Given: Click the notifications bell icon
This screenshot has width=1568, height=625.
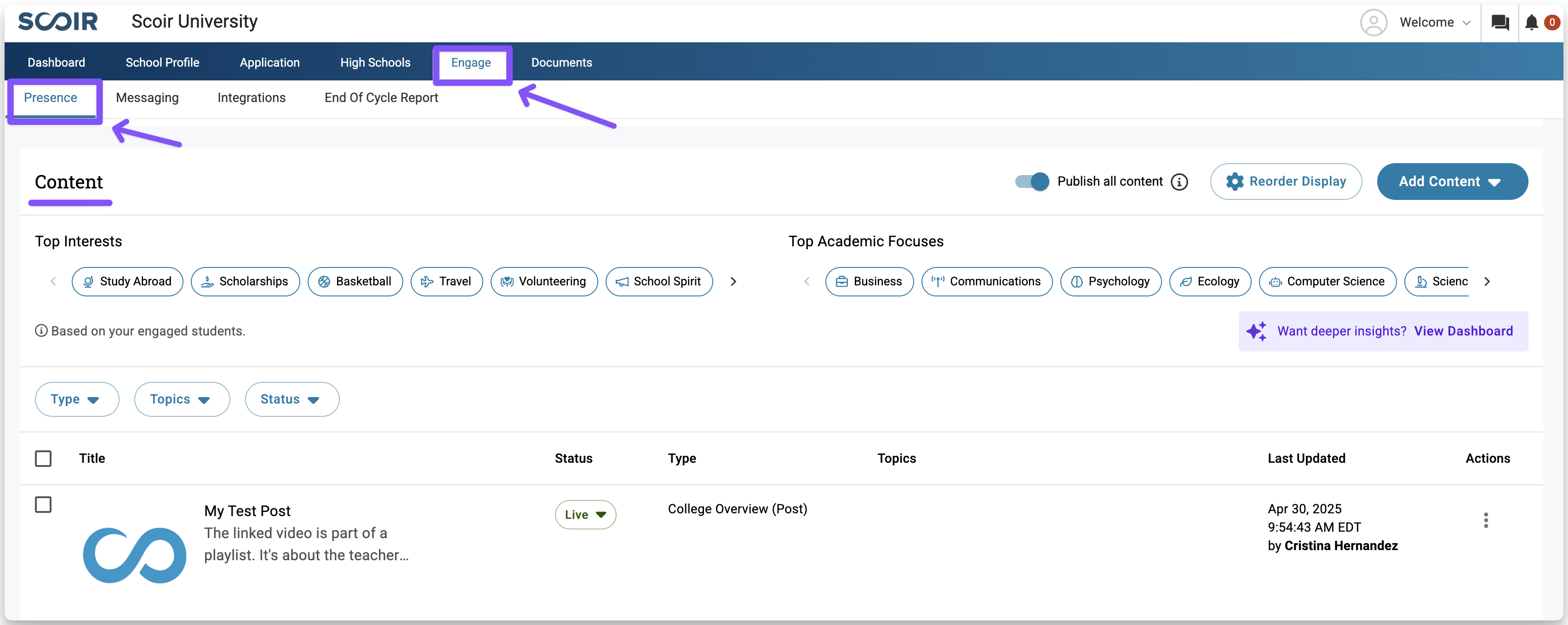Looking at the screenshot, I should coord(1532,23).
